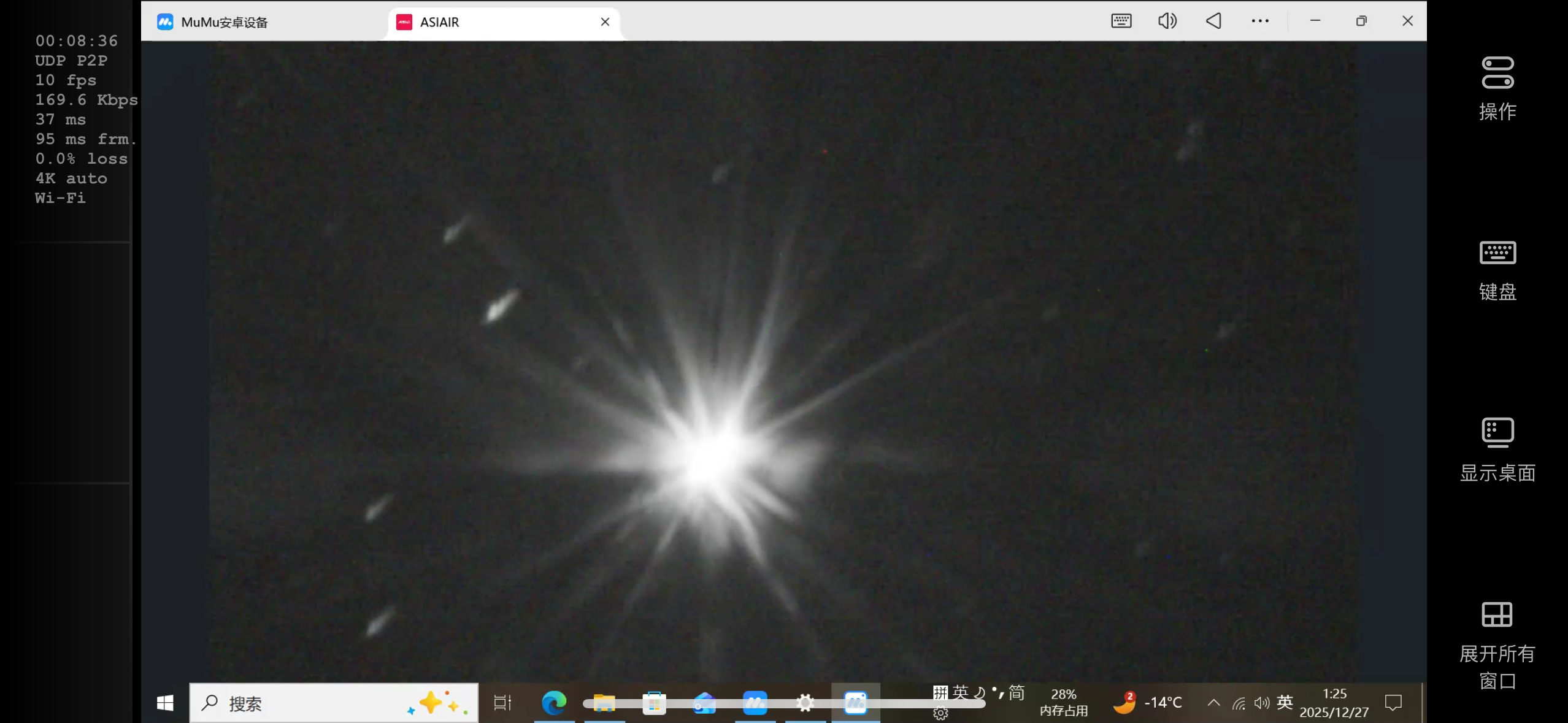Open the 键盘 keyboard panel
1568x723 pixels.
point(1497,253)
